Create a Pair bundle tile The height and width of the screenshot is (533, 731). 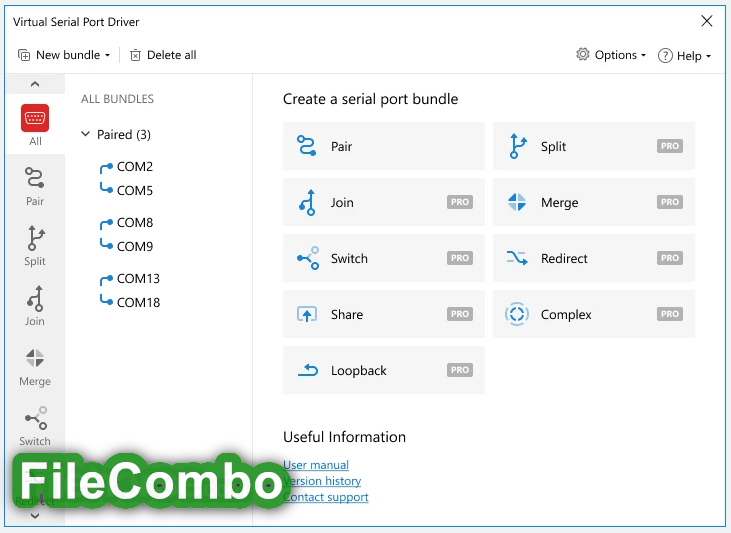point(384,146)
